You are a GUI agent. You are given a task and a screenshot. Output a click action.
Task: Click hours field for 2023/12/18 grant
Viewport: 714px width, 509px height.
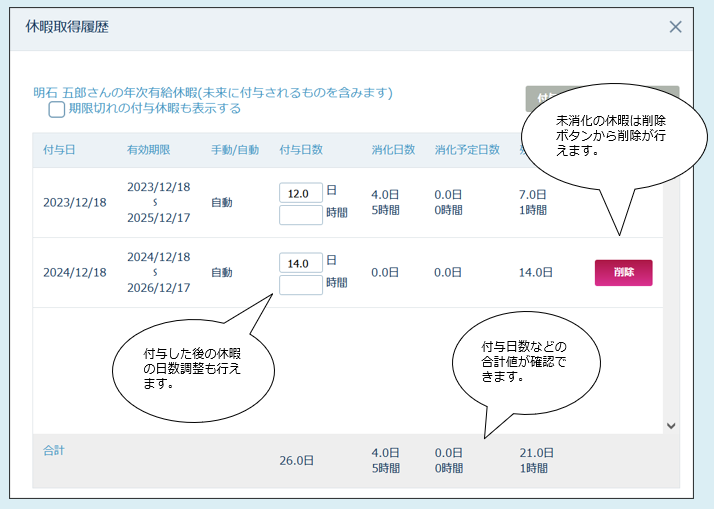301,214
